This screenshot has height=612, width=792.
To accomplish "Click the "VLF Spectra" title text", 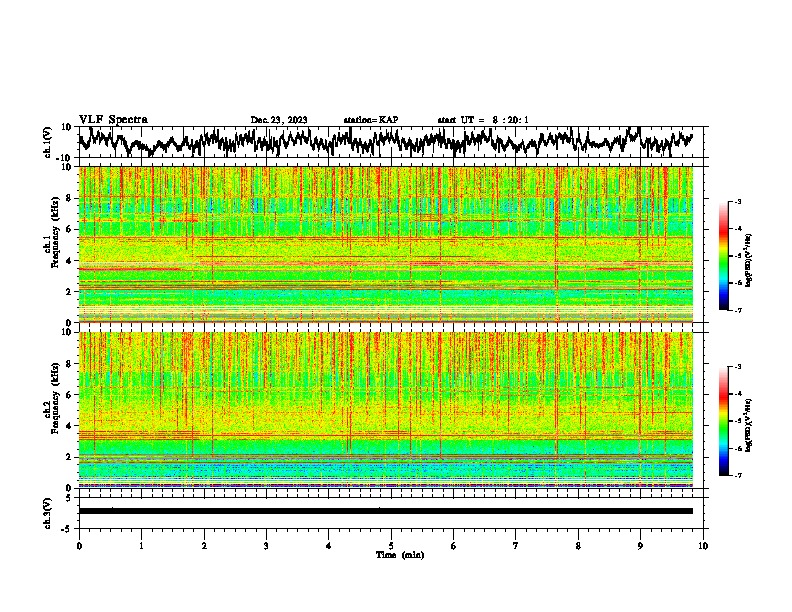I will 113,120.
